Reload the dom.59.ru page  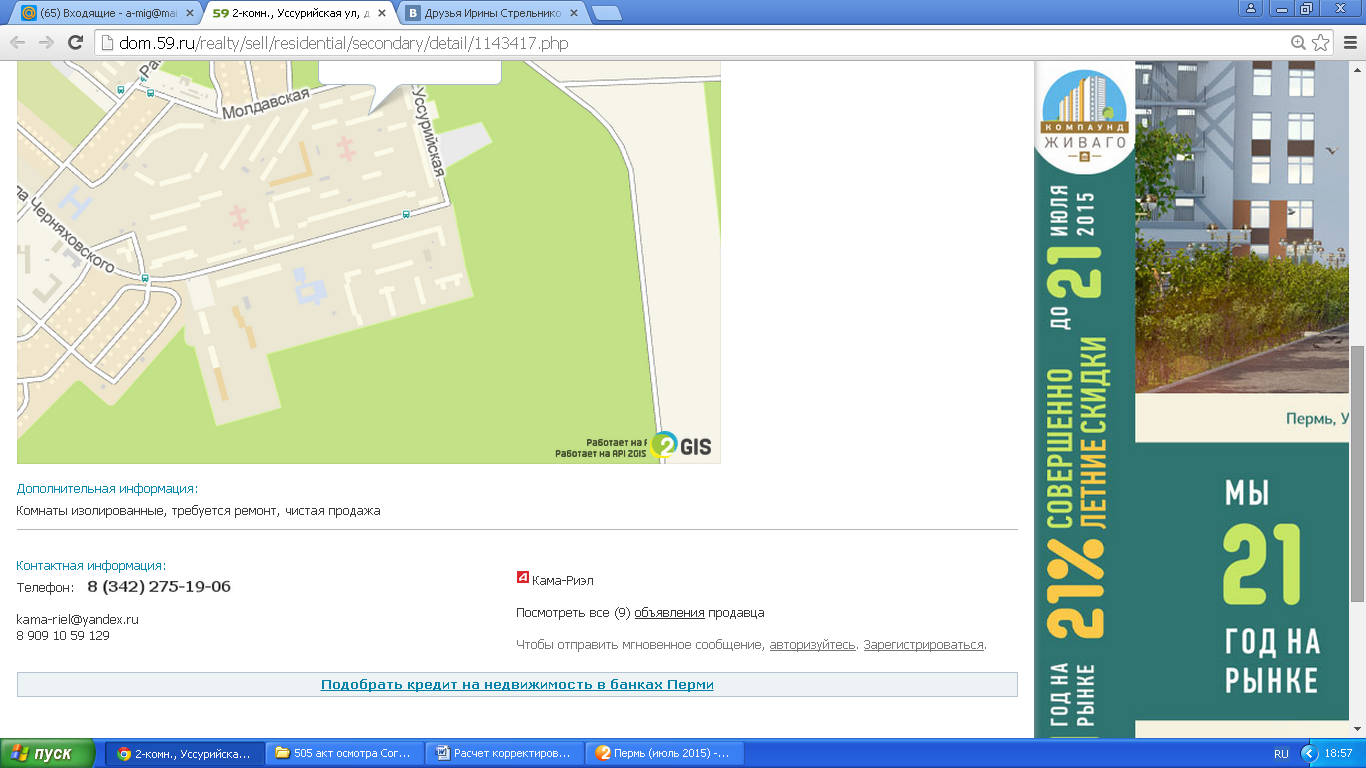75,42
